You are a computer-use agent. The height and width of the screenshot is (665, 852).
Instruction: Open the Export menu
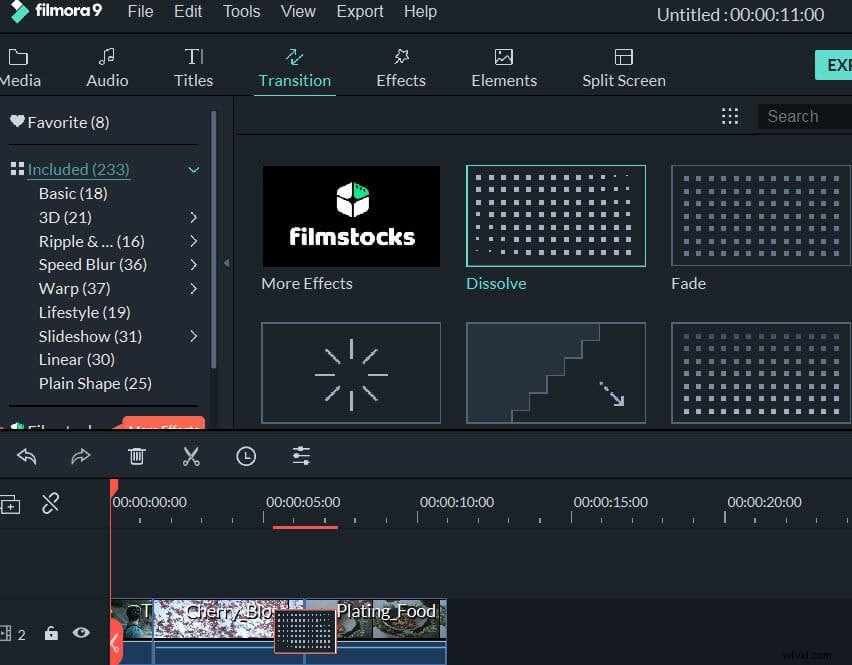pos(359,12)
